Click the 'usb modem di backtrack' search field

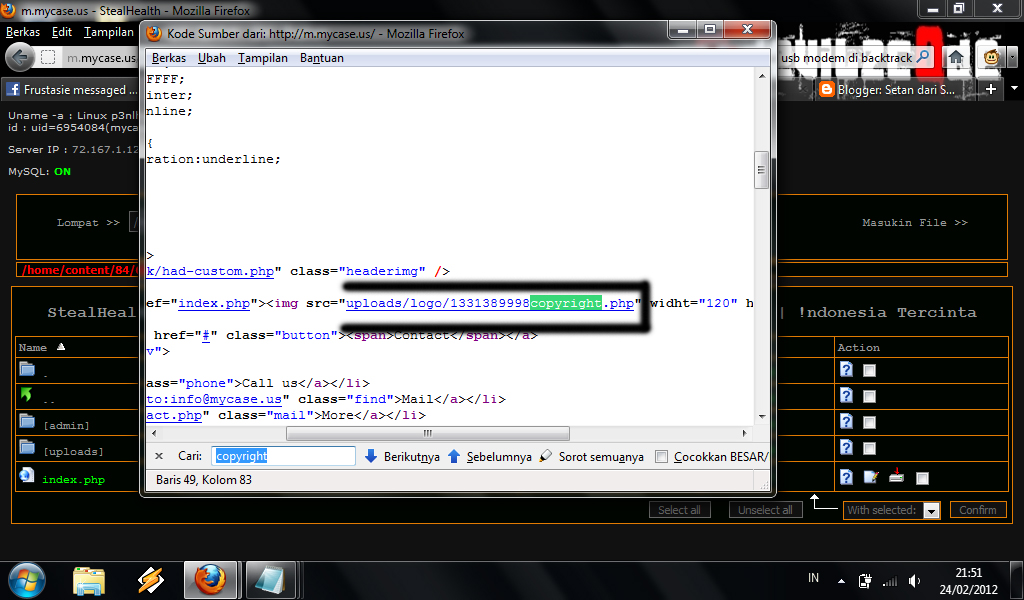[846, 57]
